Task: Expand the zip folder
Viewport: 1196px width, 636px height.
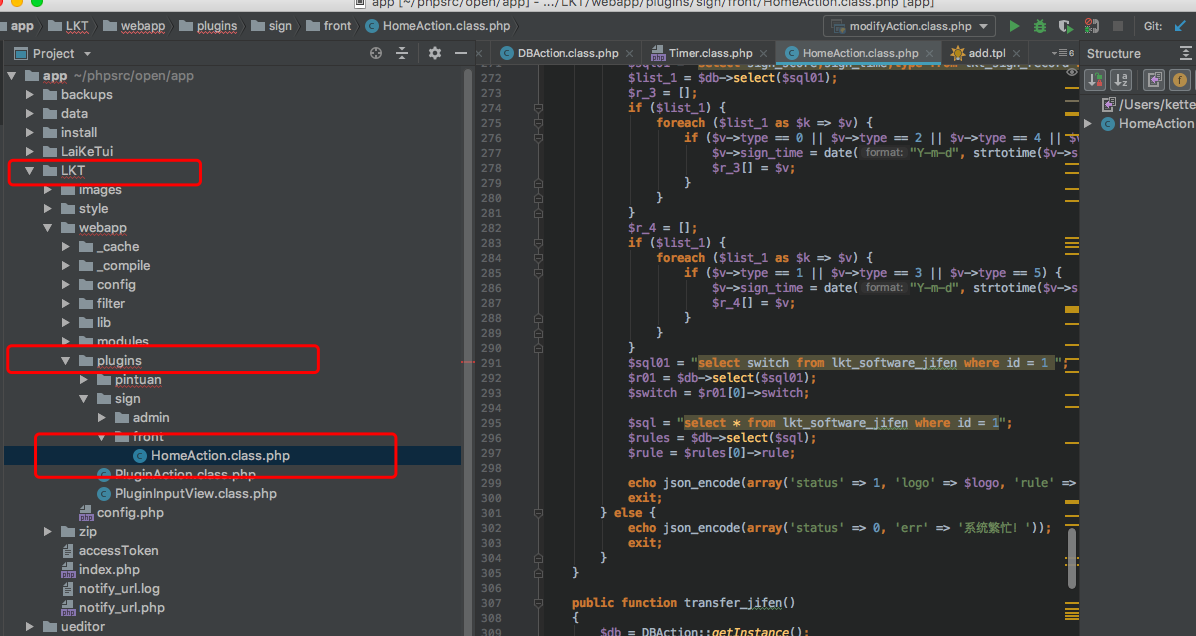Action: pyautogui.click(x=48, y=532)
